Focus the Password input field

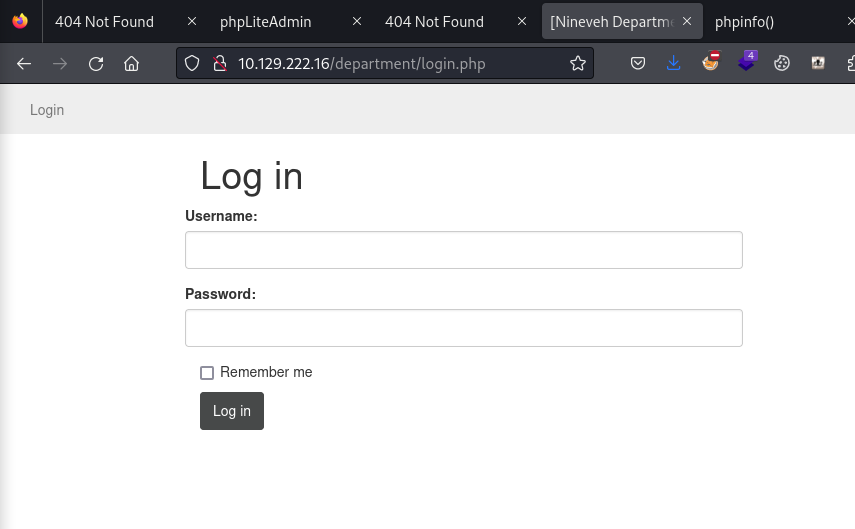click(x=463, y=328)
